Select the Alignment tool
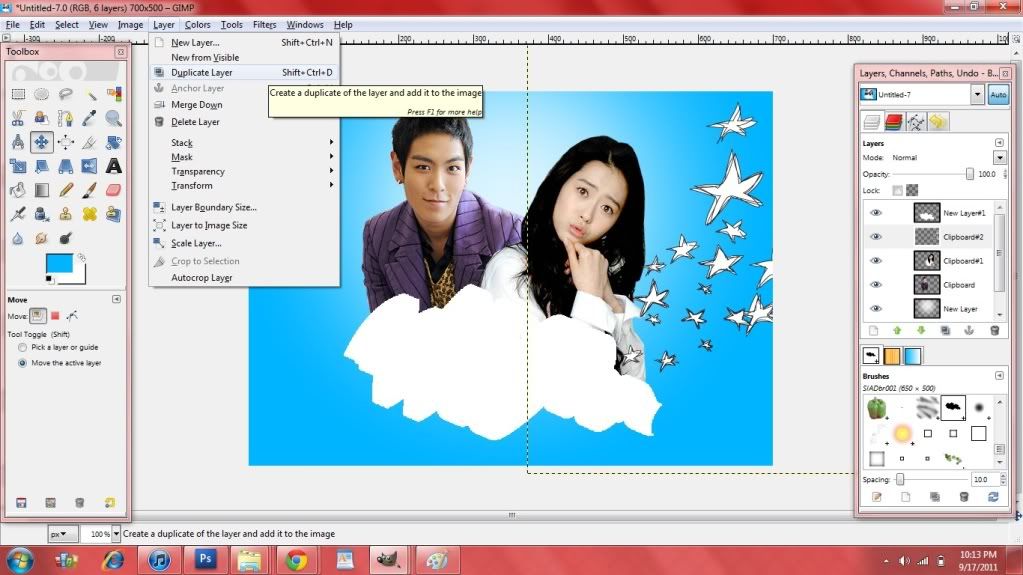The image size is (1023, 575). [x=65, y=142]
